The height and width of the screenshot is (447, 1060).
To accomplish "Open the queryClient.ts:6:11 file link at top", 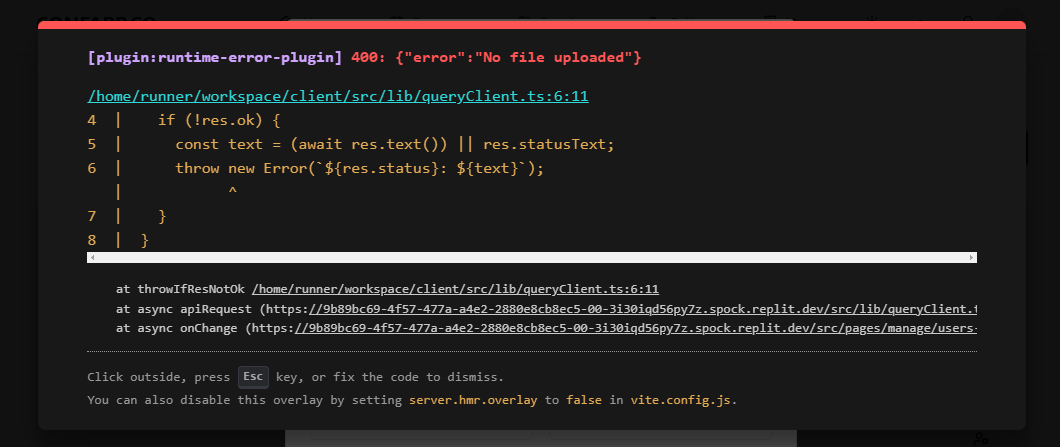I will pyautogui.click(x=338, y=96).
